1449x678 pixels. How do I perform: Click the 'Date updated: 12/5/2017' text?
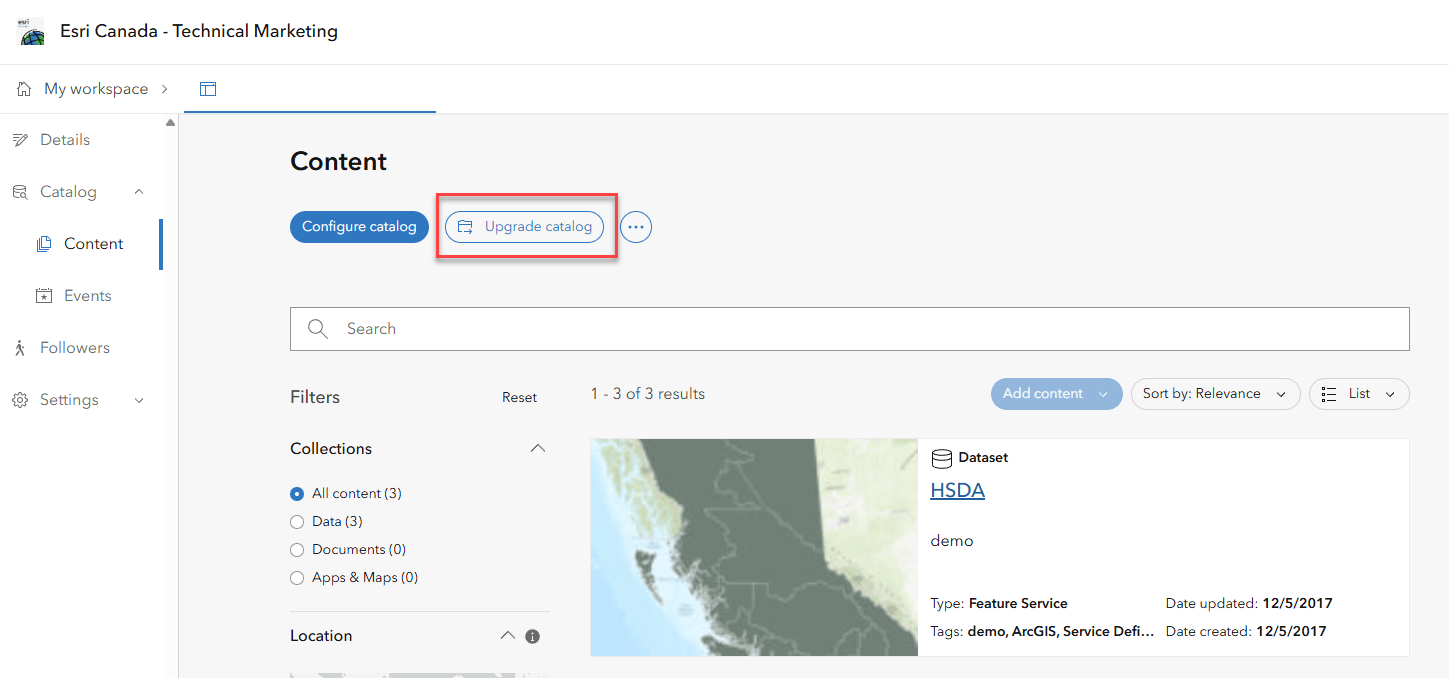tap(1249, 604)
